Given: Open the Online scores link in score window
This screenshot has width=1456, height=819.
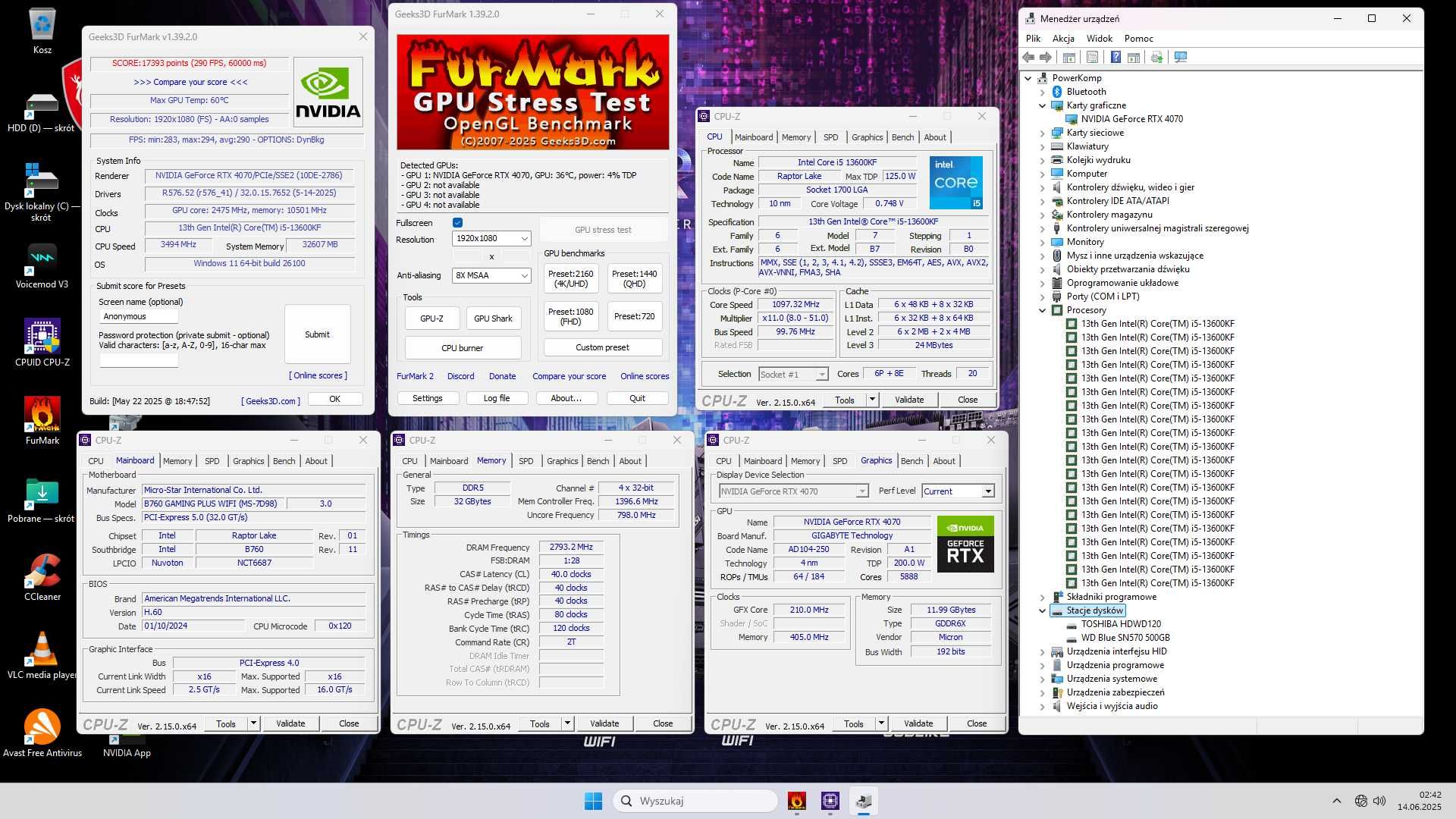Looking at the screenshot, I should point(318,375).
